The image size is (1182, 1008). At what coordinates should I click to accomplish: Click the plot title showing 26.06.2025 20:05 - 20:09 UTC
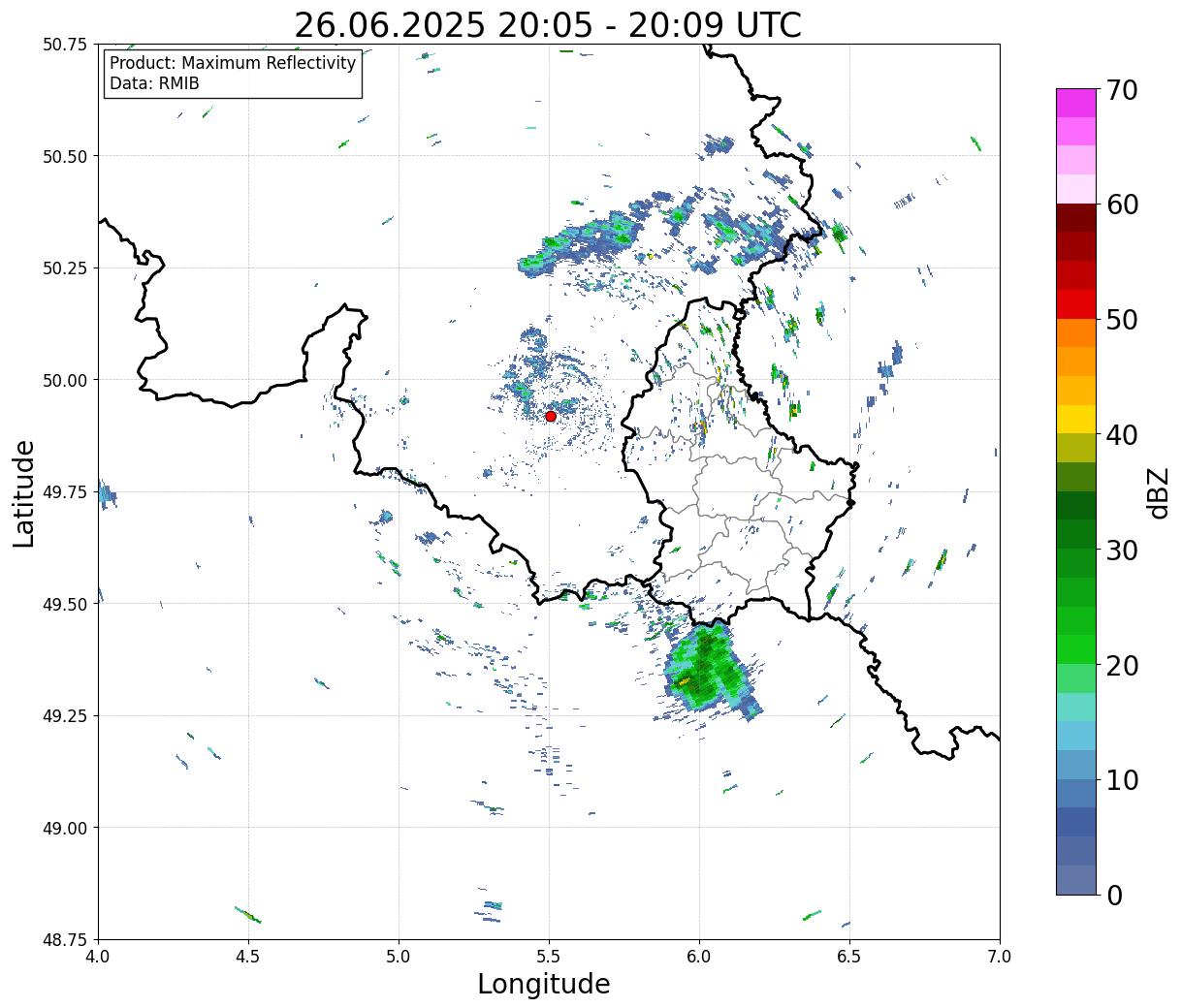[x=548, y=24]
